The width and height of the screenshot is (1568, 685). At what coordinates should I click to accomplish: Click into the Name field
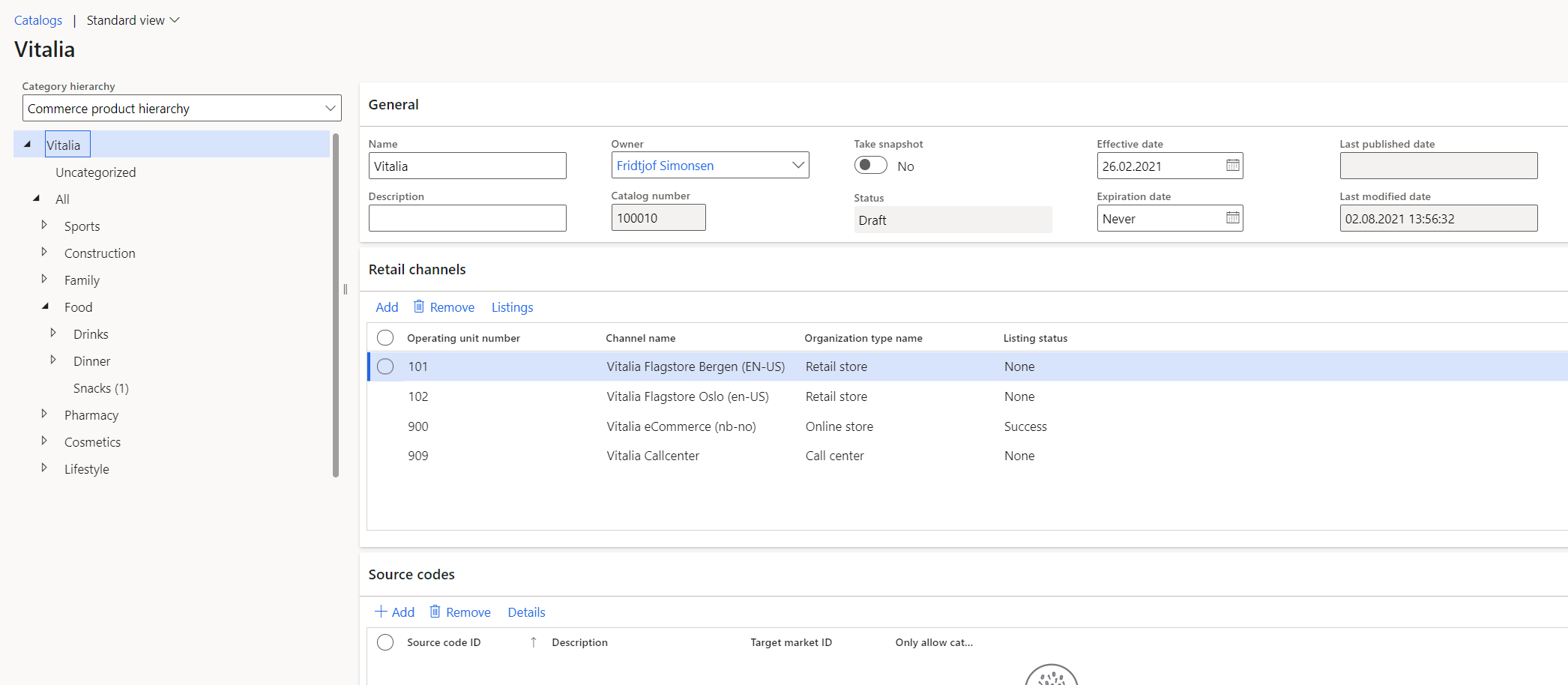[x=468, y=166]
